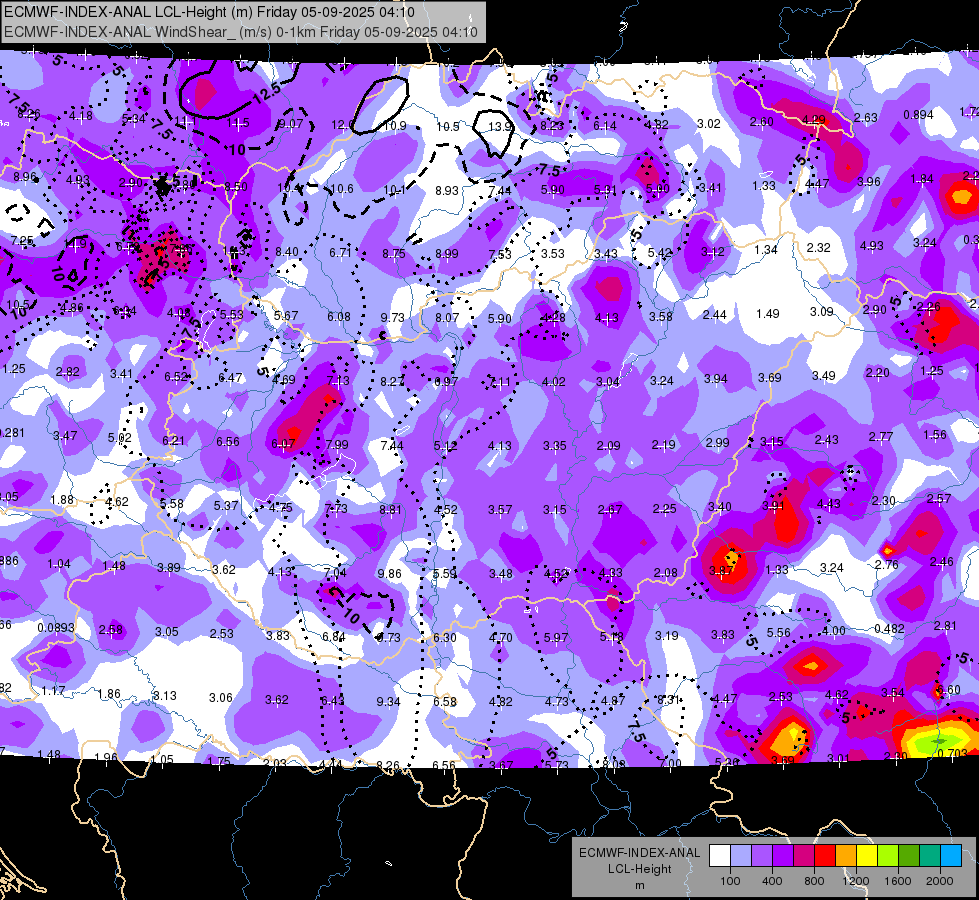Image resolution: width=979 pixels, height=900 pixels.
Task: Click the contour label 12.5
Action: (x=268, y=94)
